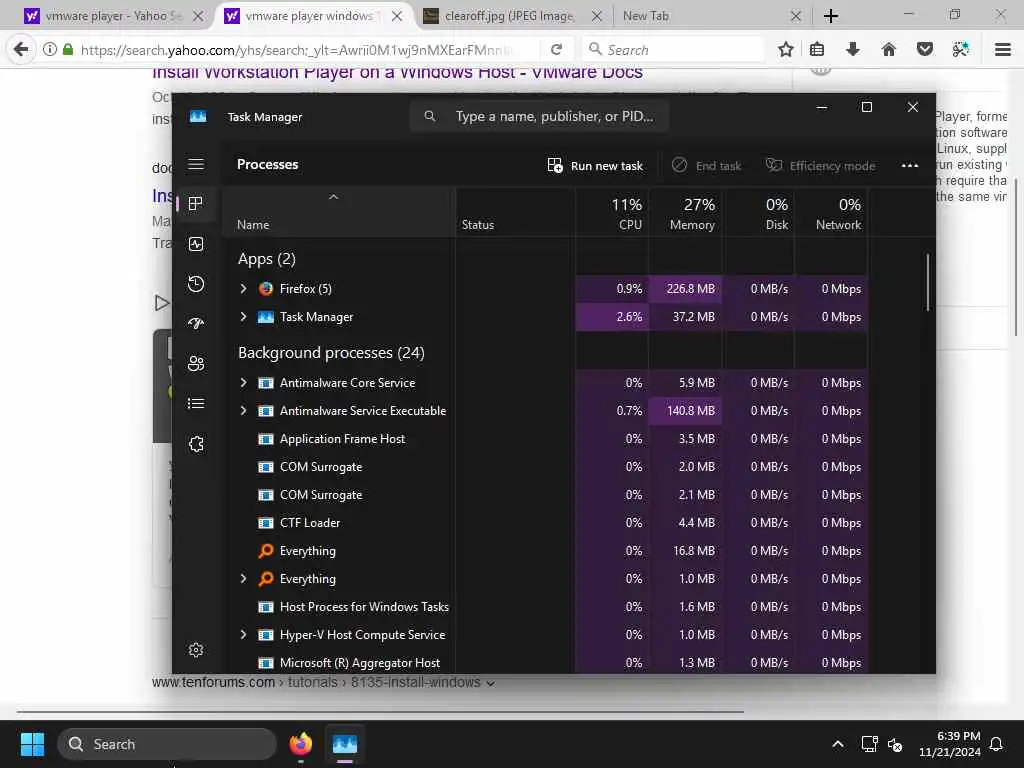This screenshot has height=768, width=1024.
Task: Click the Firefox bookmark star icon
Action: [786, 49]
